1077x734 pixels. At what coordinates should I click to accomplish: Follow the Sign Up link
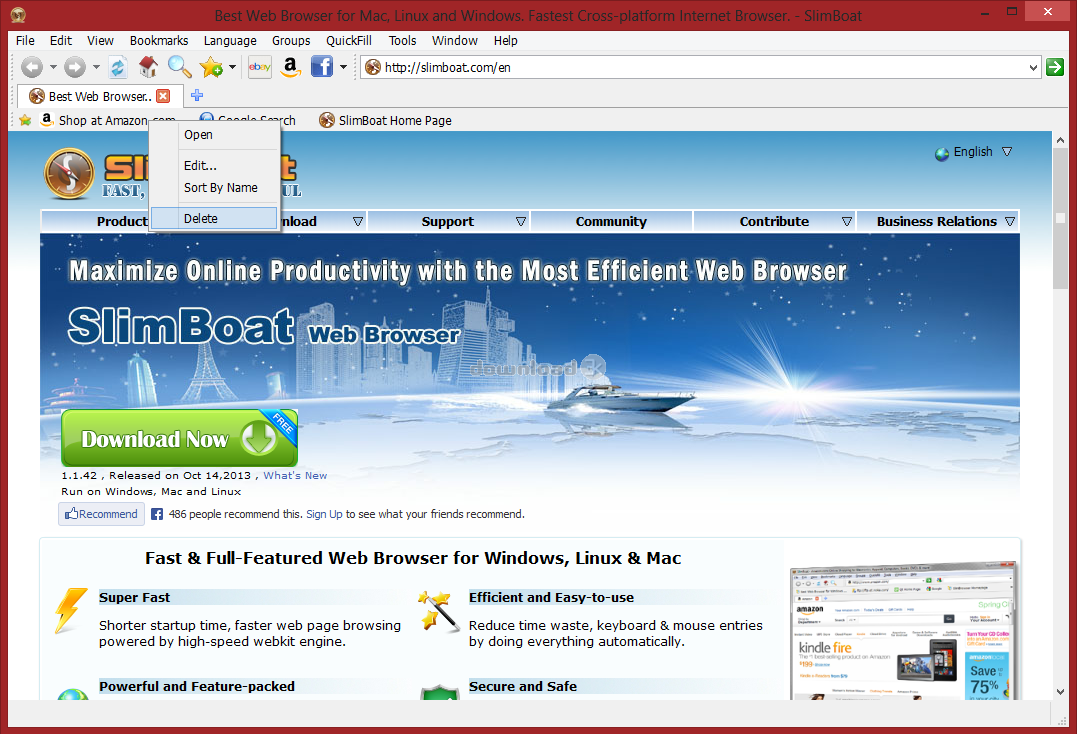coord(324,514)
